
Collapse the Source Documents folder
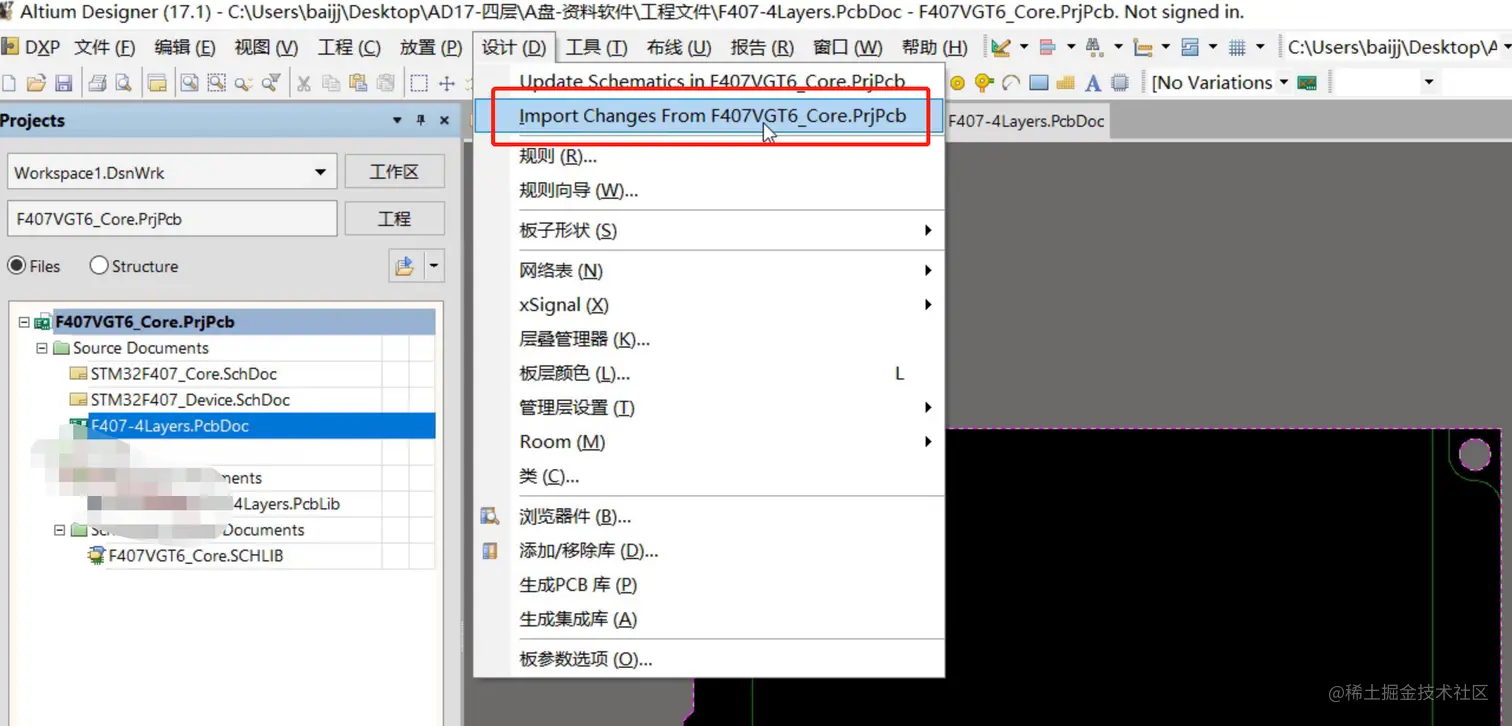(x=42, y=348)
